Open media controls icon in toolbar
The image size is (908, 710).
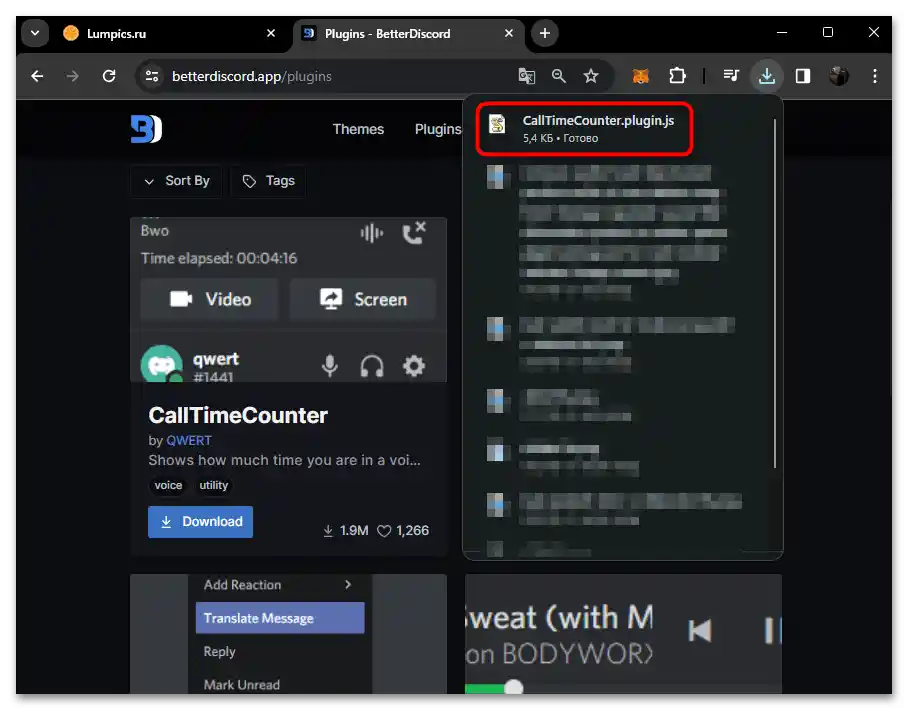pyautogui.click(x=731, y=76)
